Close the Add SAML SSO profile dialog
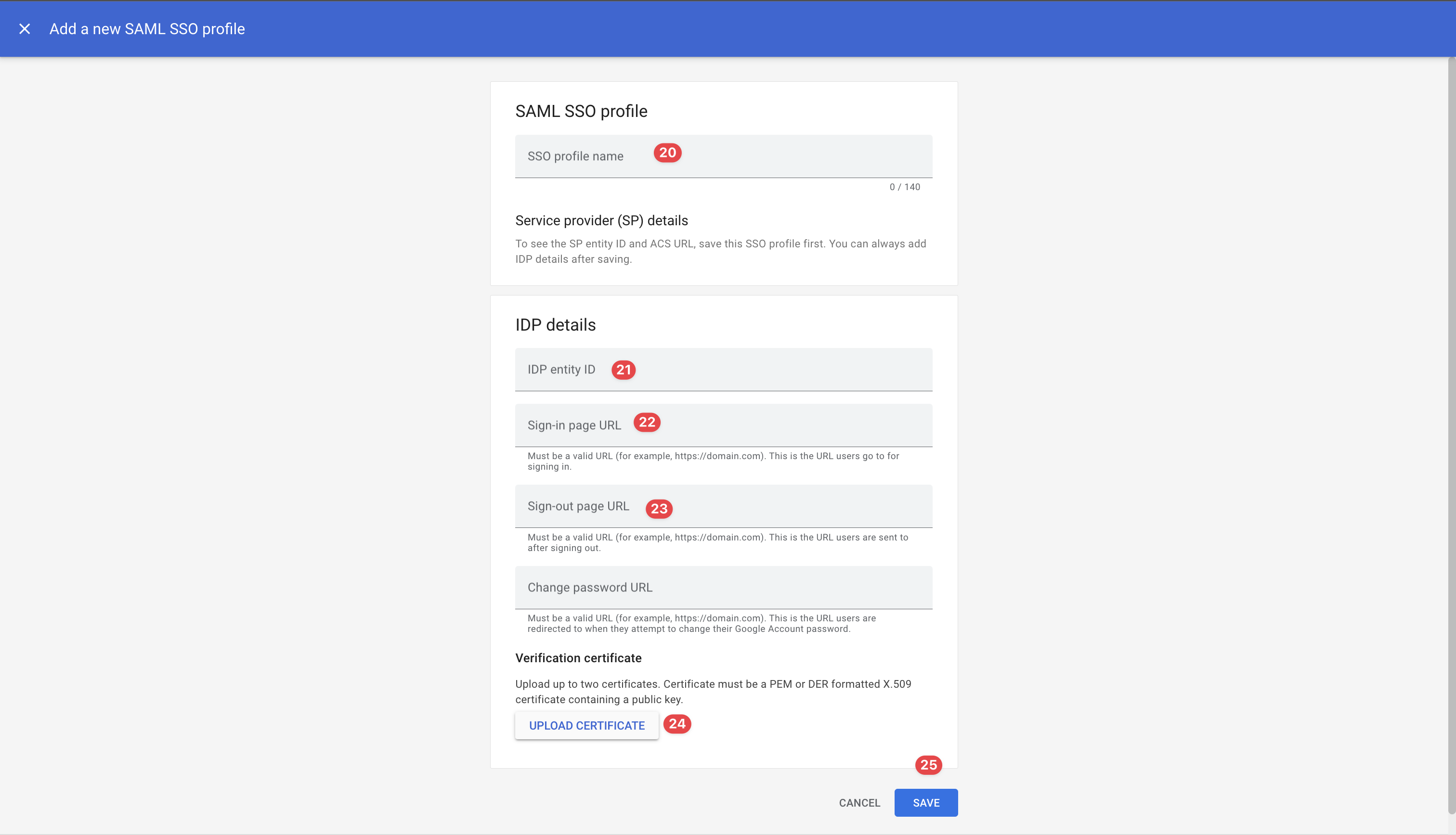The height and width of the screenshot is (835, 1456). point(24,29)
